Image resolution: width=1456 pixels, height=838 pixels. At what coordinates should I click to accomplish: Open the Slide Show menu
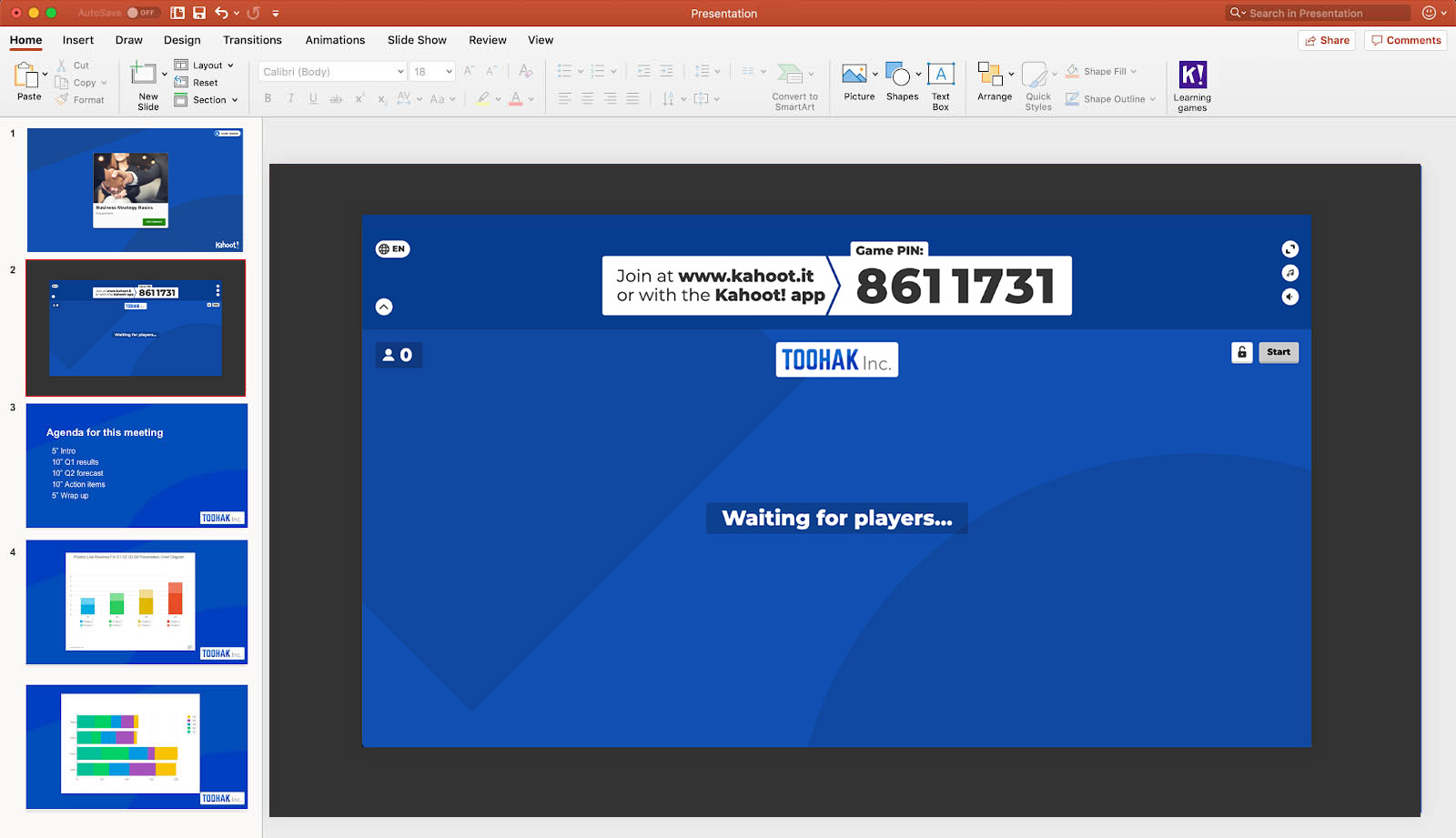click(x=416, y=40)
